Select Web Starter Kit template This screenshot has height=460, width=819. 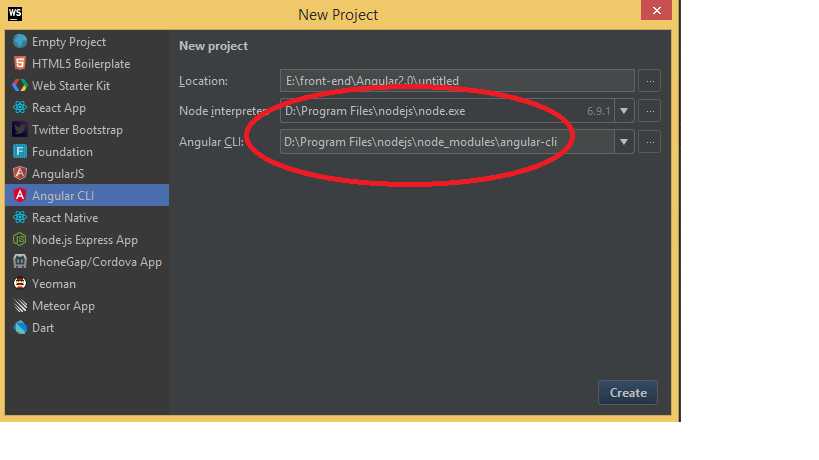point(87,85)
